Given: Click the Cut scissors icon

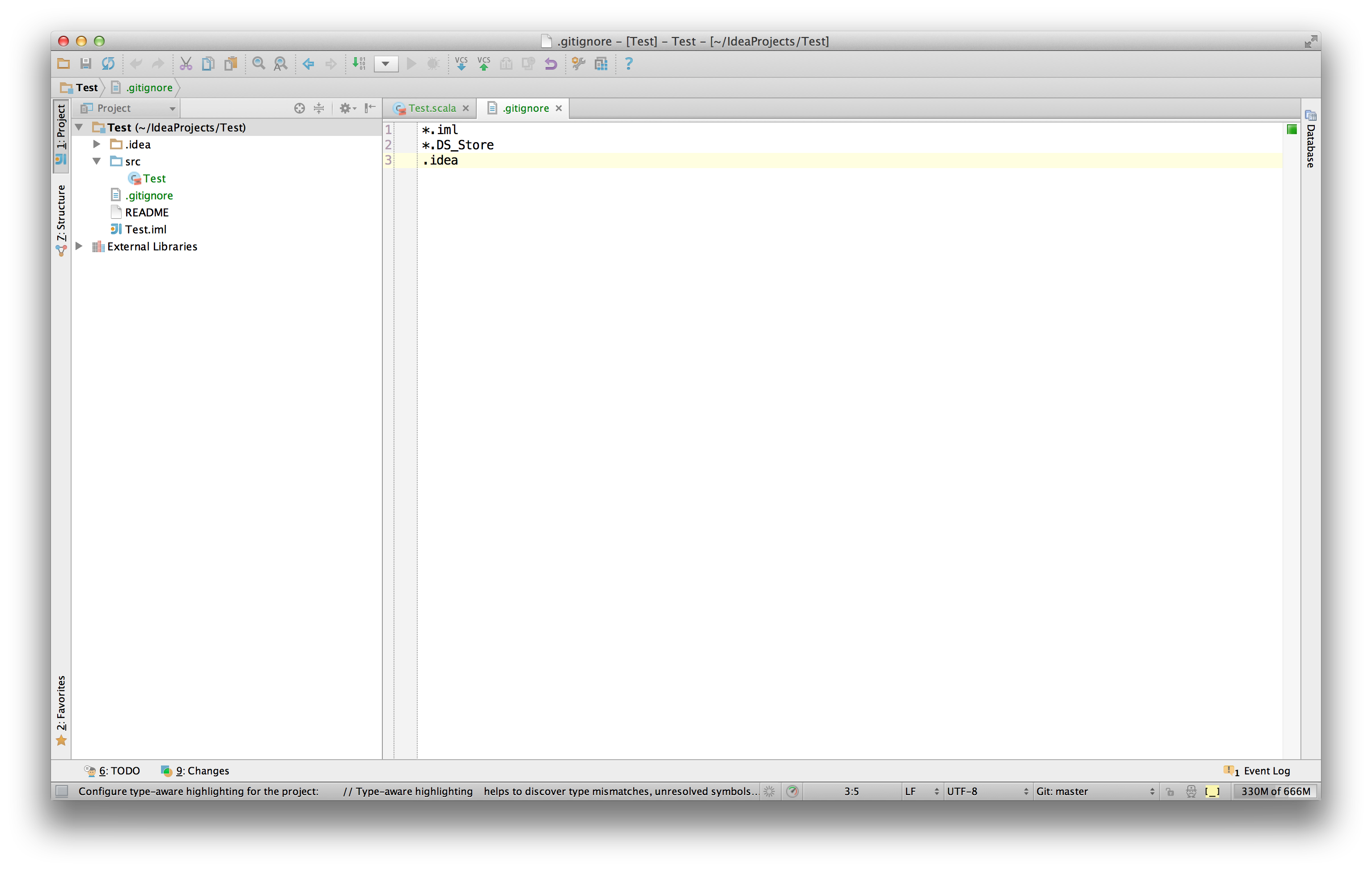Looking at the screenshot, I should 186,64.
